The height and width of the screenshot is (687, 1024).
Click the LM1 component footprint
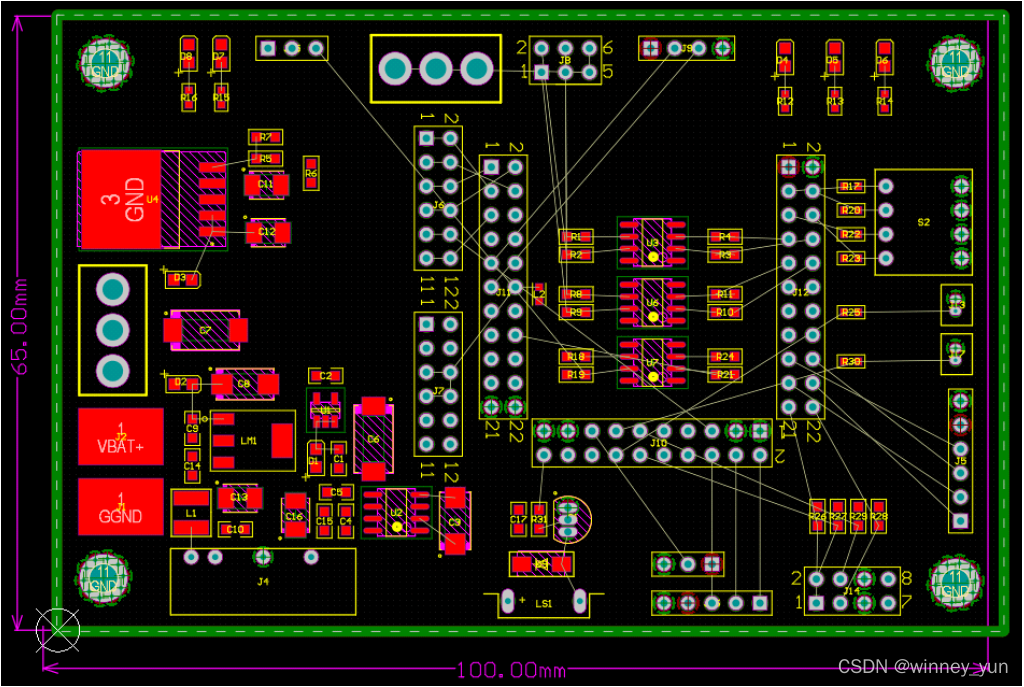253,441
